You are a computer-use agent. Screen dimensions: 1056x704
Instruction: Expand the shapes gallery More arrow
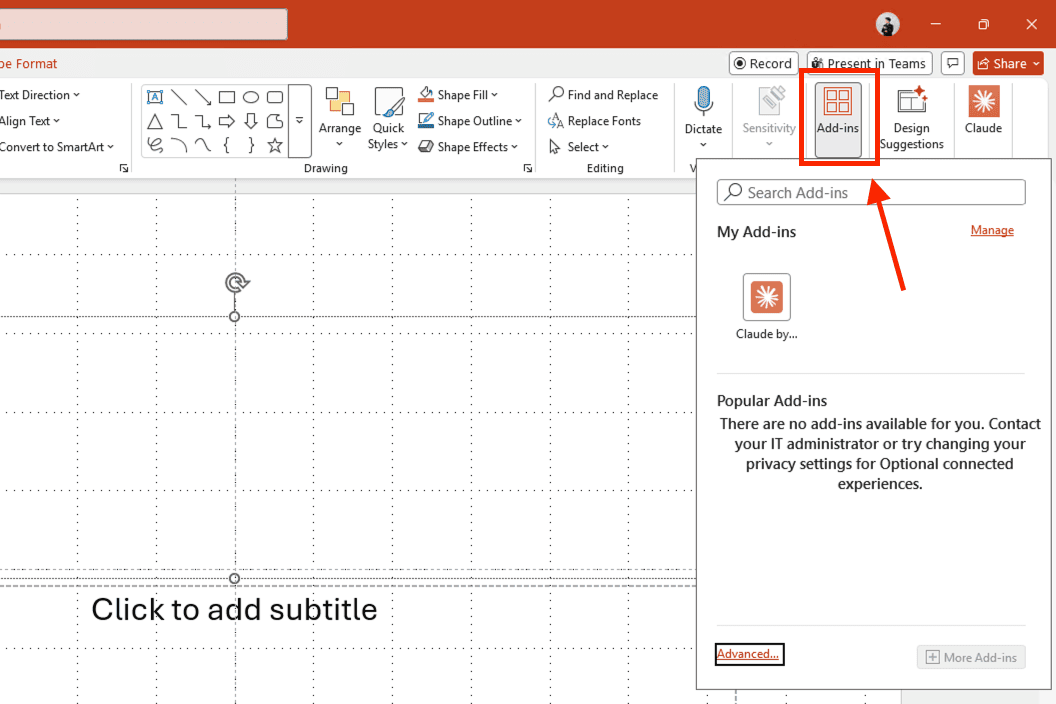[x=300, y=121]
